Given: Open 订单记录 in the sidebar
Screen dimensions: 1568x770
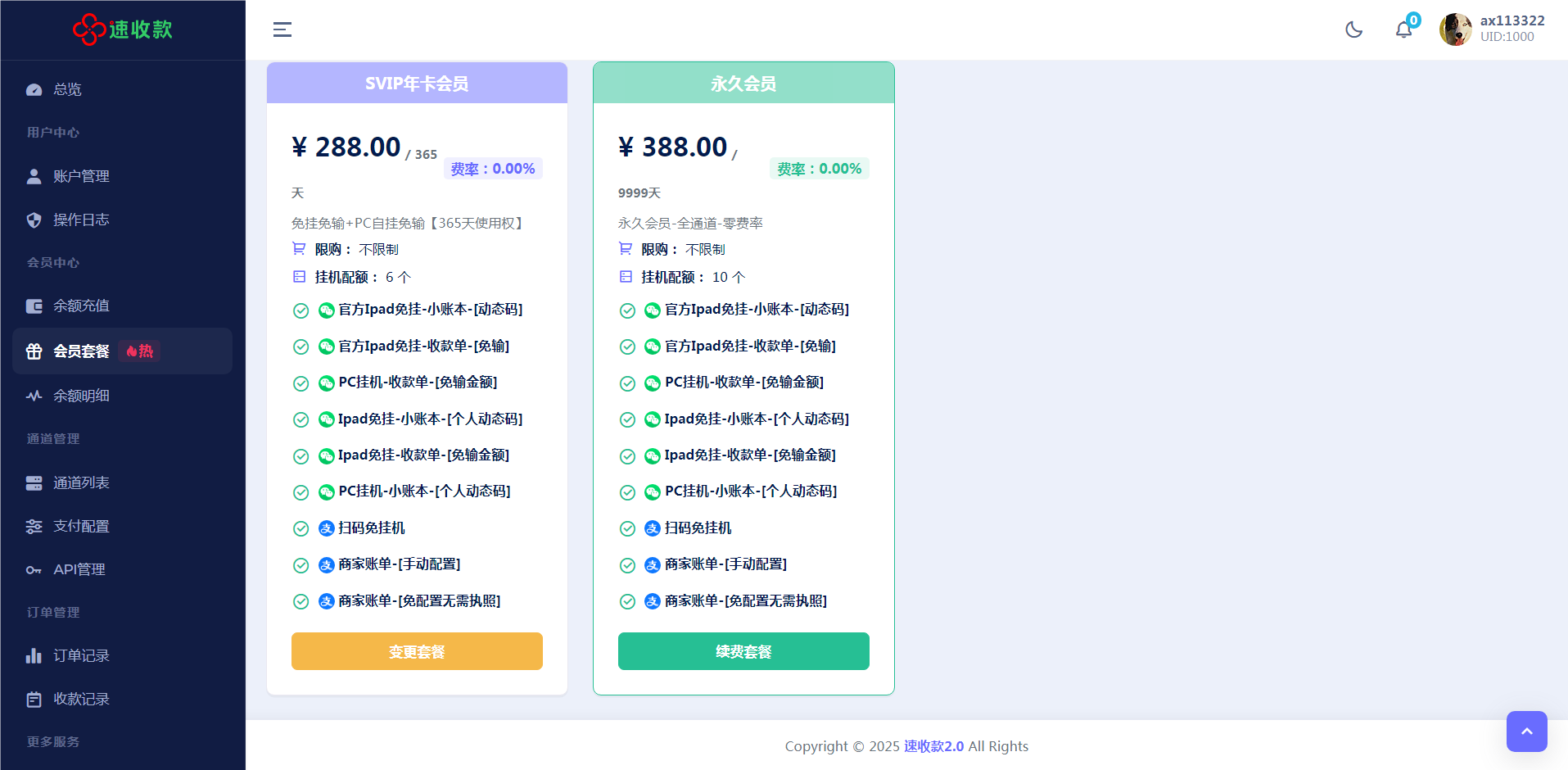Looking at the screenshot, I should click(81, 655).
